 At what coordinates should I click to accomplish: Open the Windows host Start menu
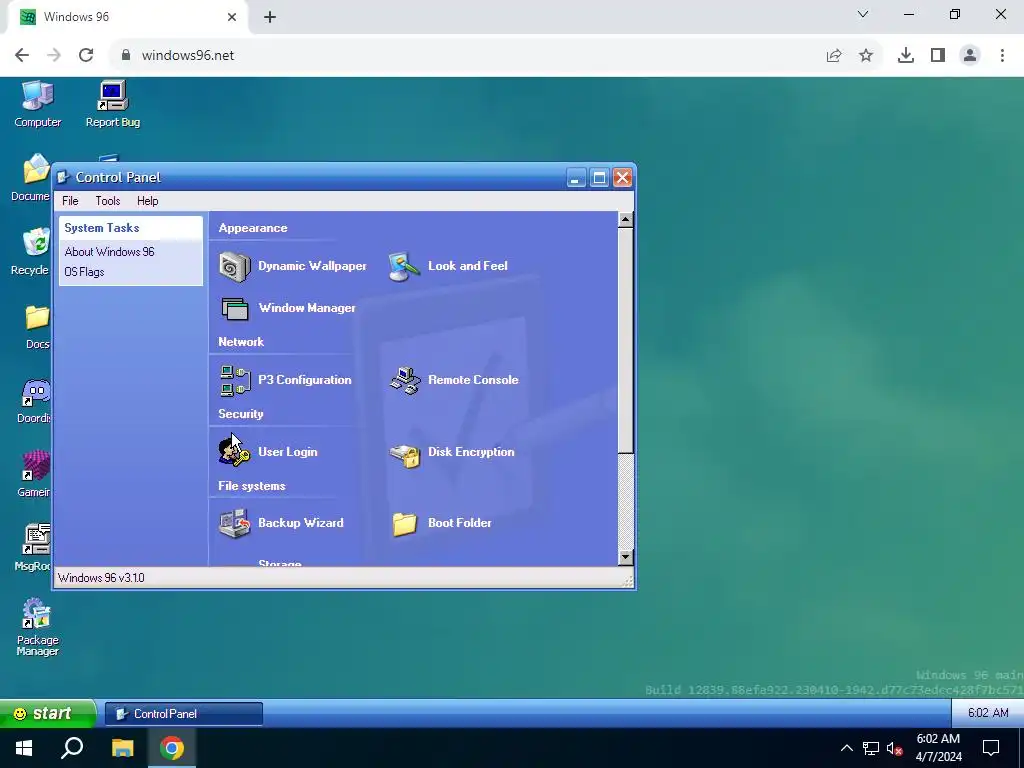24,748
